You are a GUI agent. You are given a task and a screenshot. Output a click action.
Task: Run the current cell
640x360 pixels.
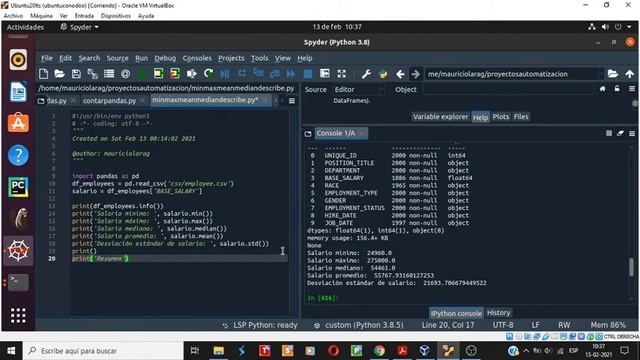click(158, 74)
